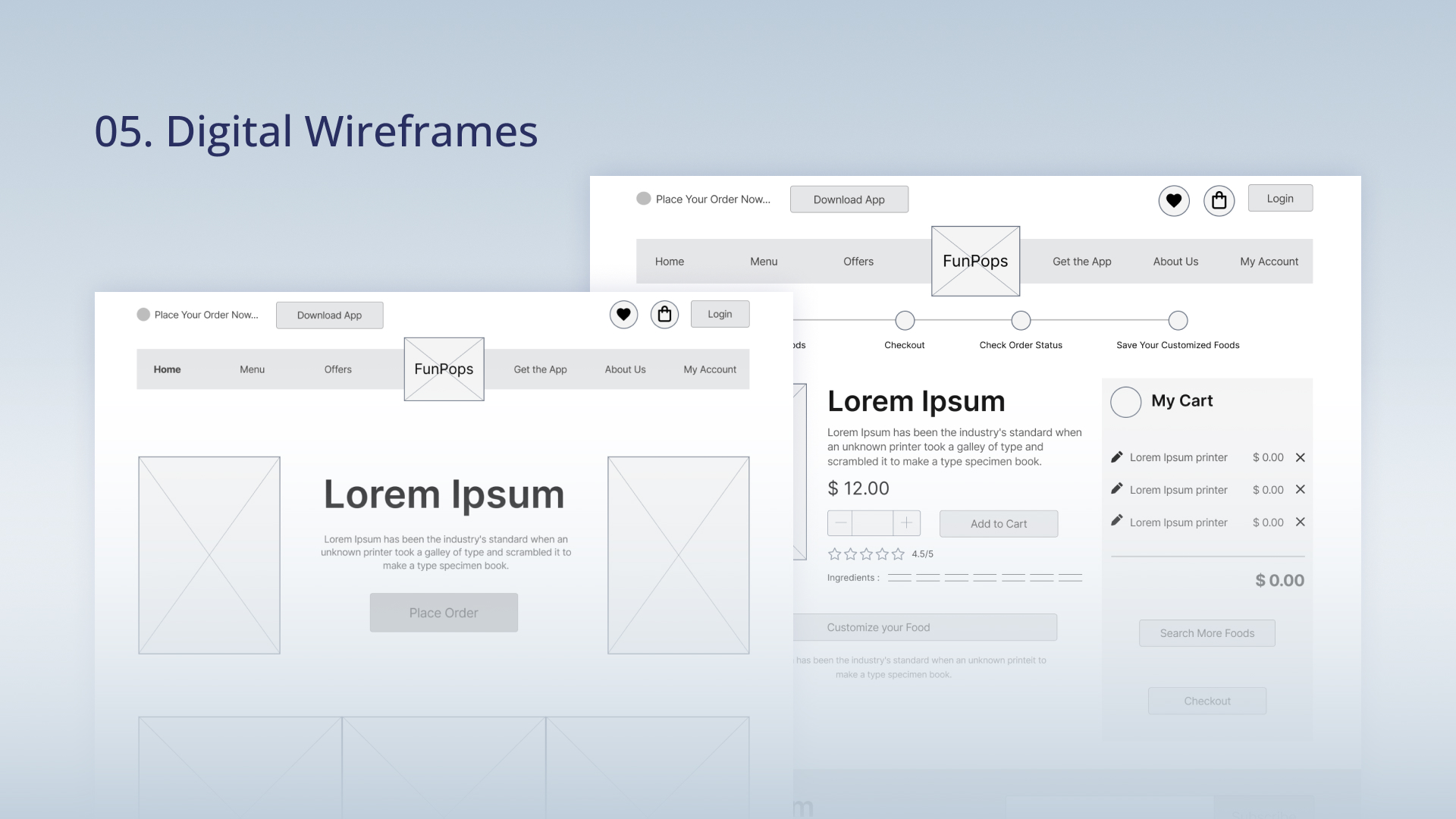Screen dimensions: 1456x819
Task: Open Offers tab in front wireframe nav
Action: coord(338,369)
